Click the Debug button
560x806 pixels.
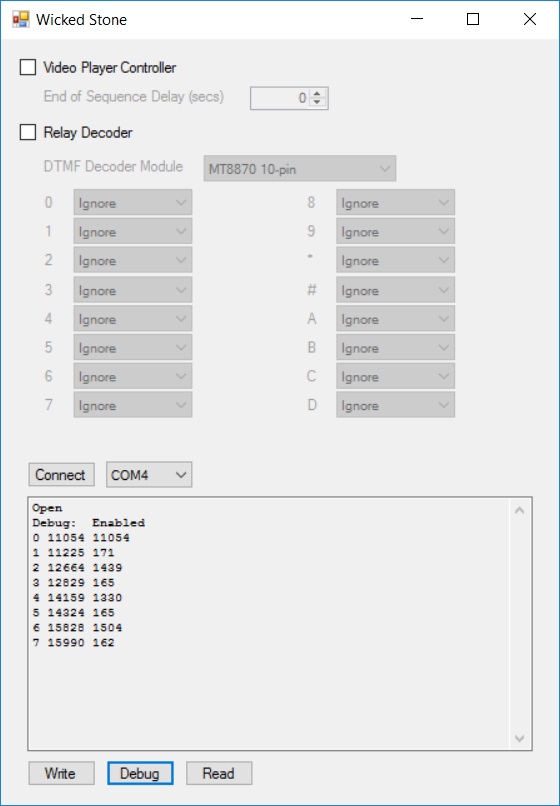(x=140, y=773)
